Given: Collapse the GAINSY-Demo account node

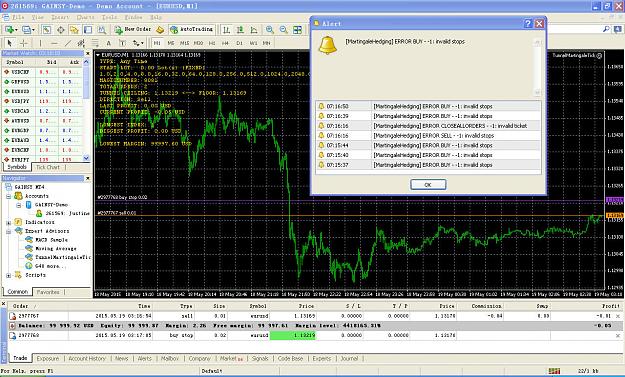Looking at the screenshot, I should pyautogui.click(x=19, y=205).
